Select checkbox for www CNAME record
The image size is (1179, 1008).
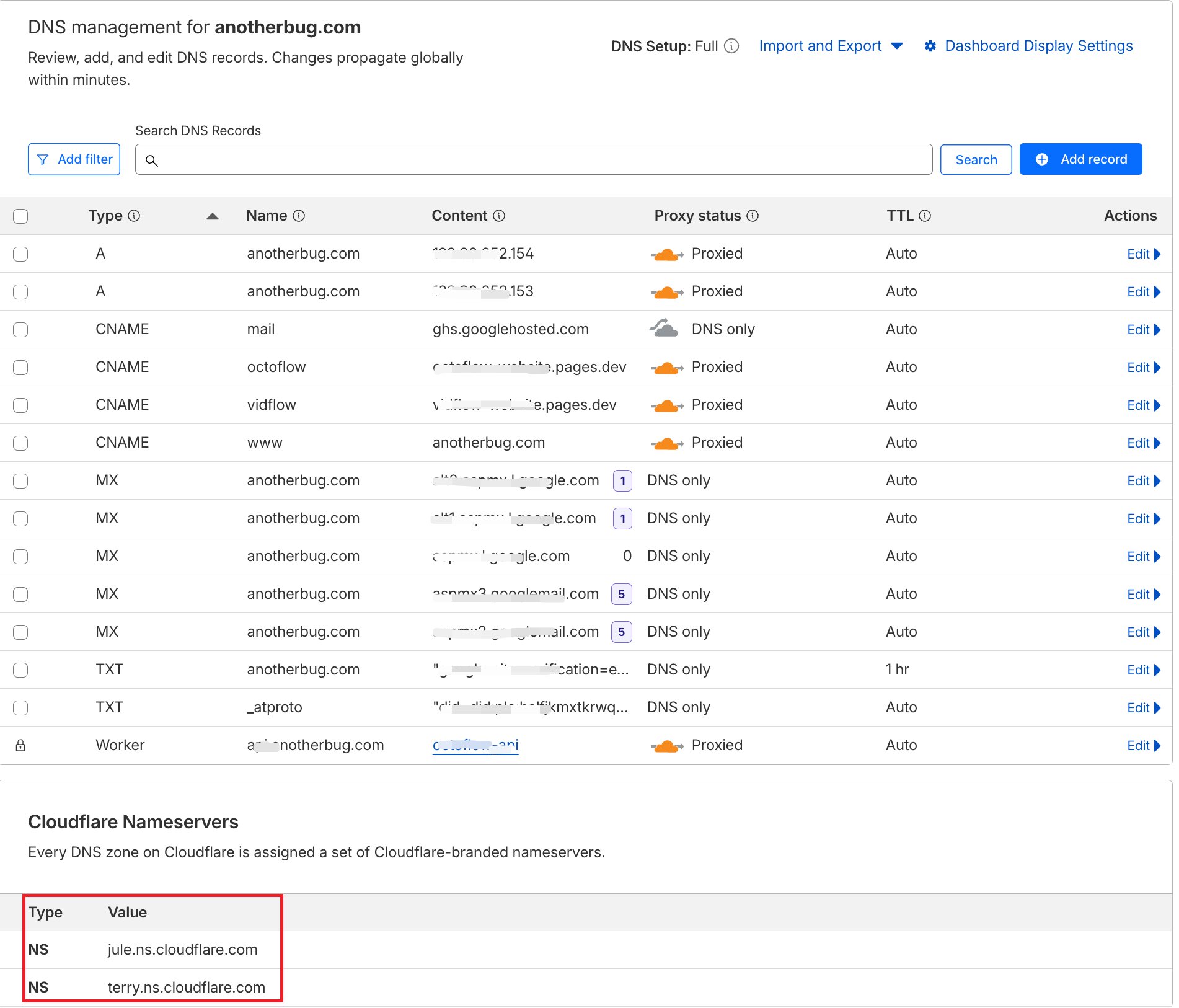(x=20, y=443)
